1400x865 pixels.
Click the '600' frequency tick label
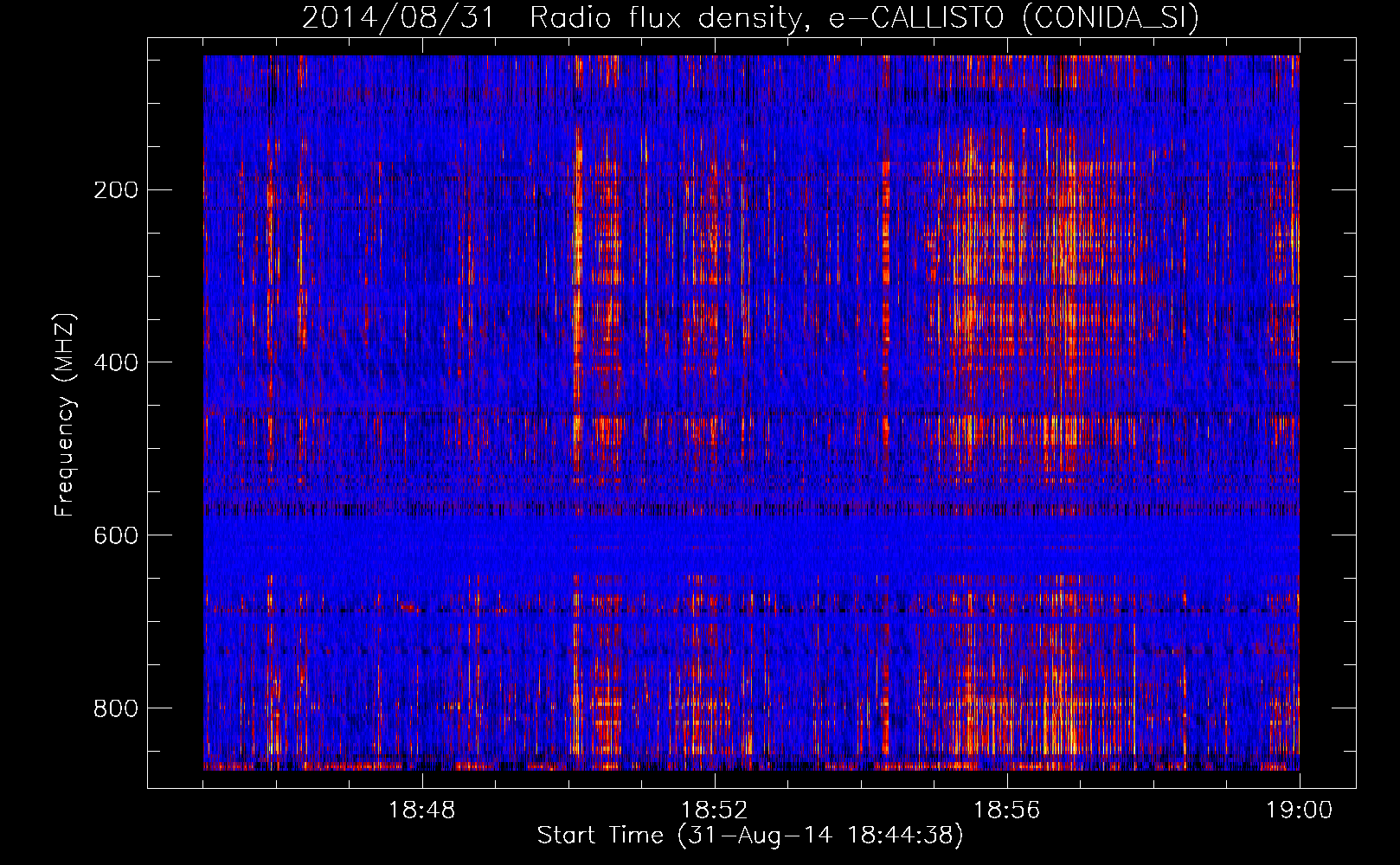116,535
